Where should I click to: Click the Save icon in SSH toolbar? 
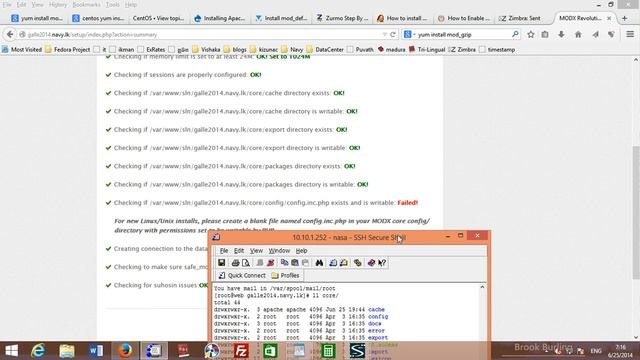point(221,263)
